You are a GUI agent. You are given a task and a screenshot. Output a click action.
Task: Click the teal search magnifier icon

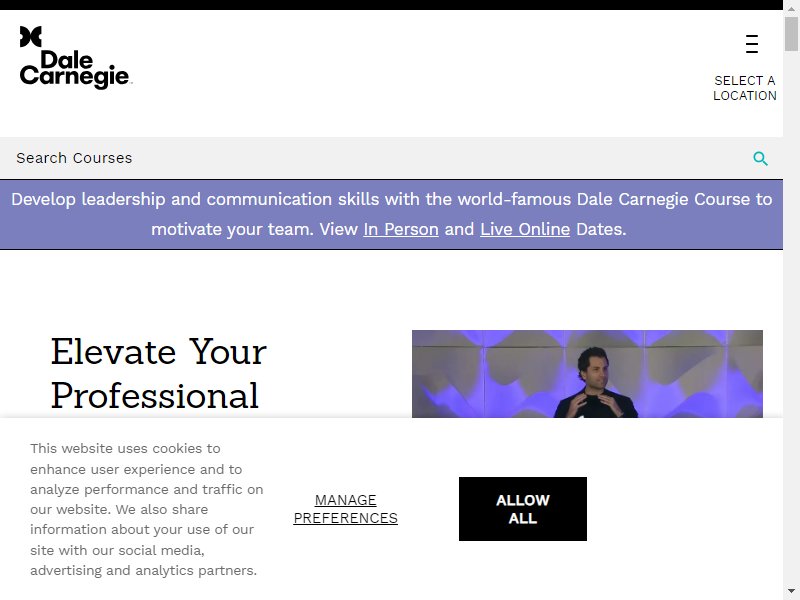(760, 159)
